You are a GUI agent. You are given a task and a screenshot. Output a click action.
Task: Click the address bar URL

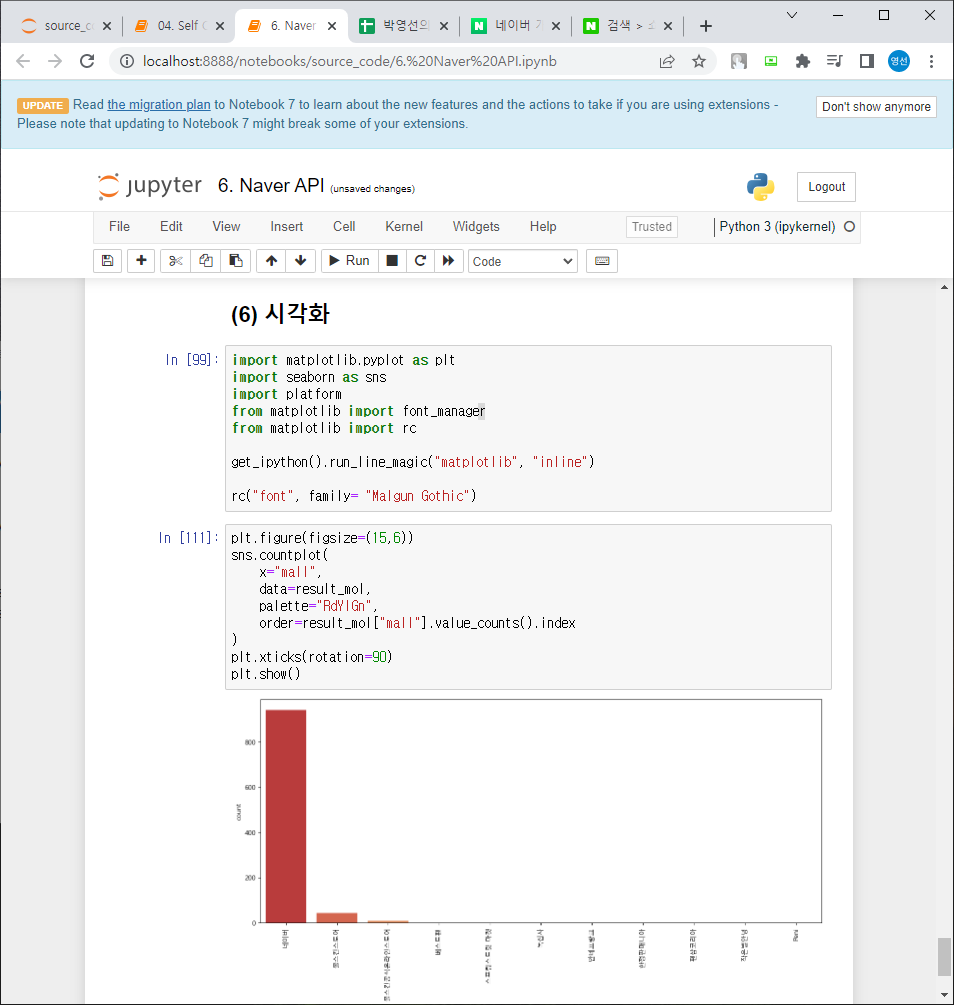(x=349, y=61)
